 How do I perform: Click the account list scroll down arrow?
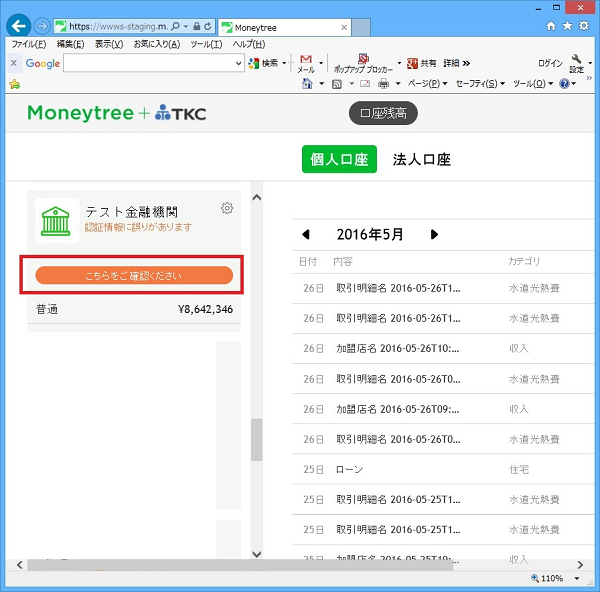tap(257, 554)
